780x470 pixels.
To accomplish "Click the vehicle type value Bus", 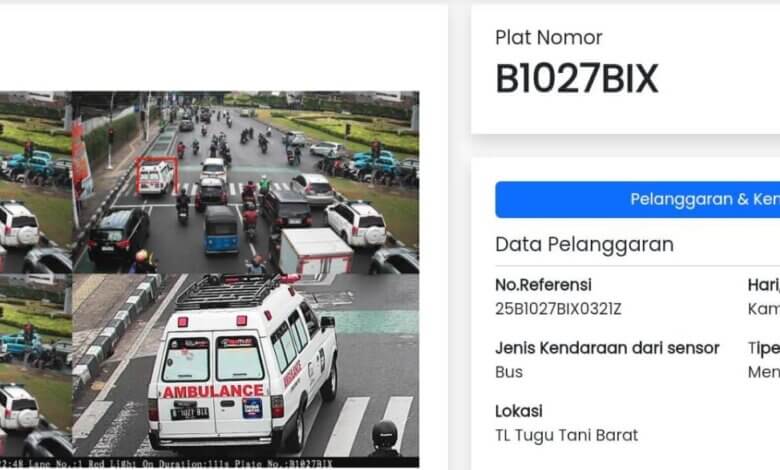I will pyautogui.click(x=509, y=372).
